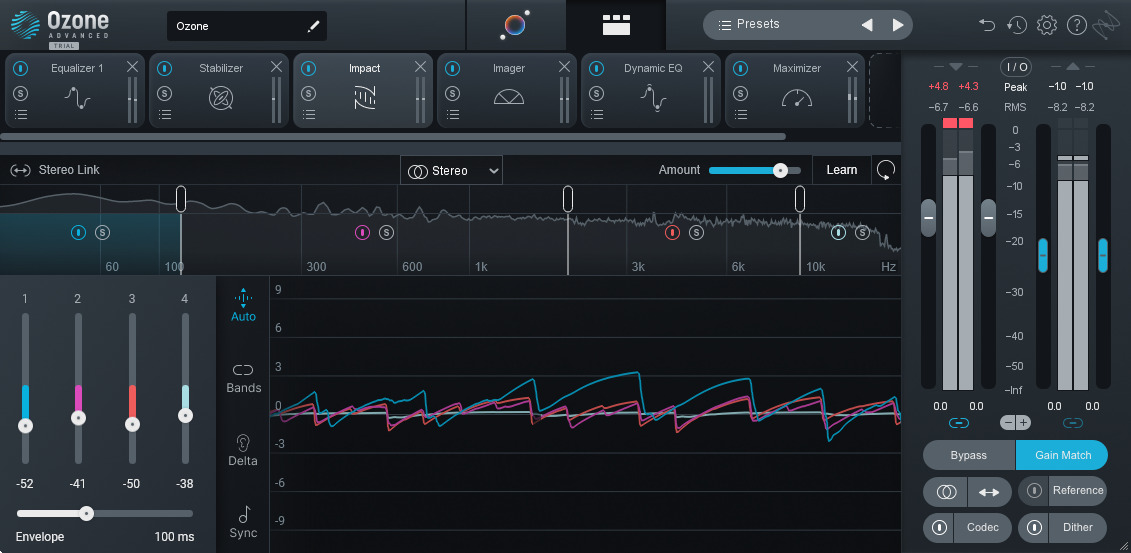1131x553 pixels.
Task: Open the Reference panel
Action: click(1078, 491)
